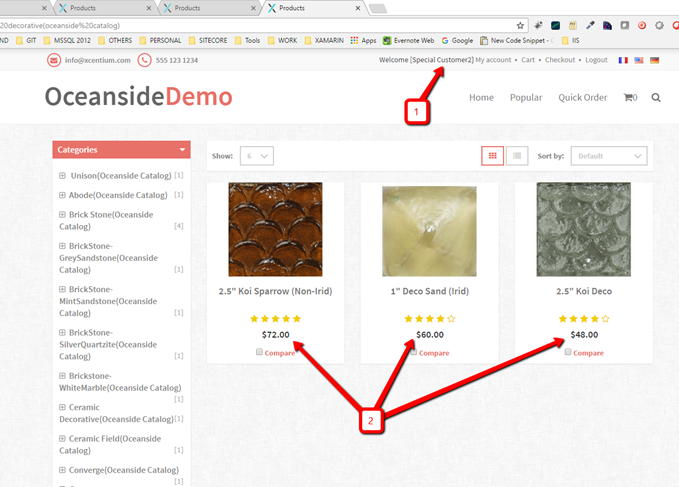
Task: Click the info@xcentium.com email address
Action: point(97,60)
